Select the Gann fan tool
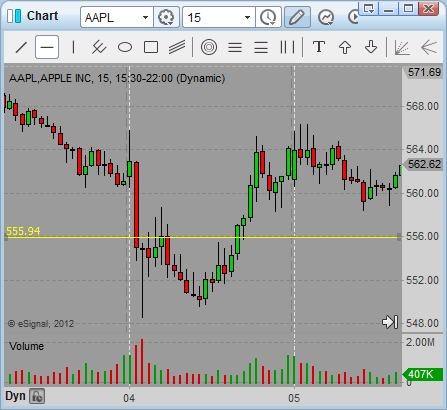 (x=402, y=47)
